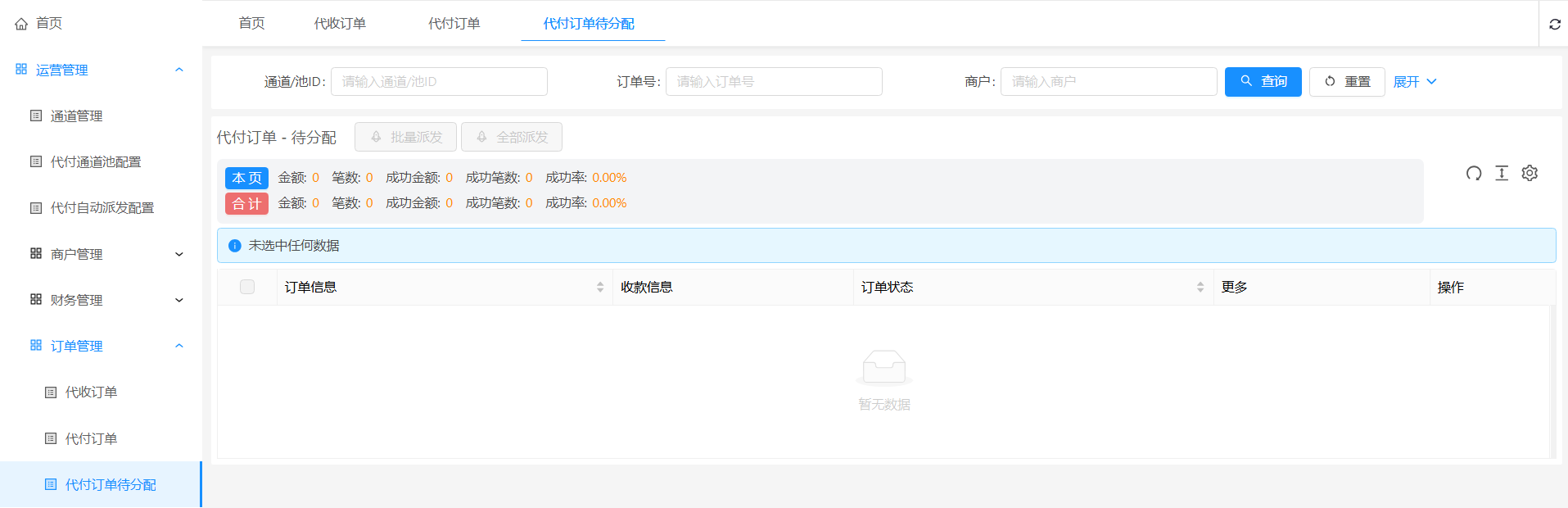Screen dimensions: 1568x508
Task: Click the home icon in the sidebar
Action: [x=21, y=24]
